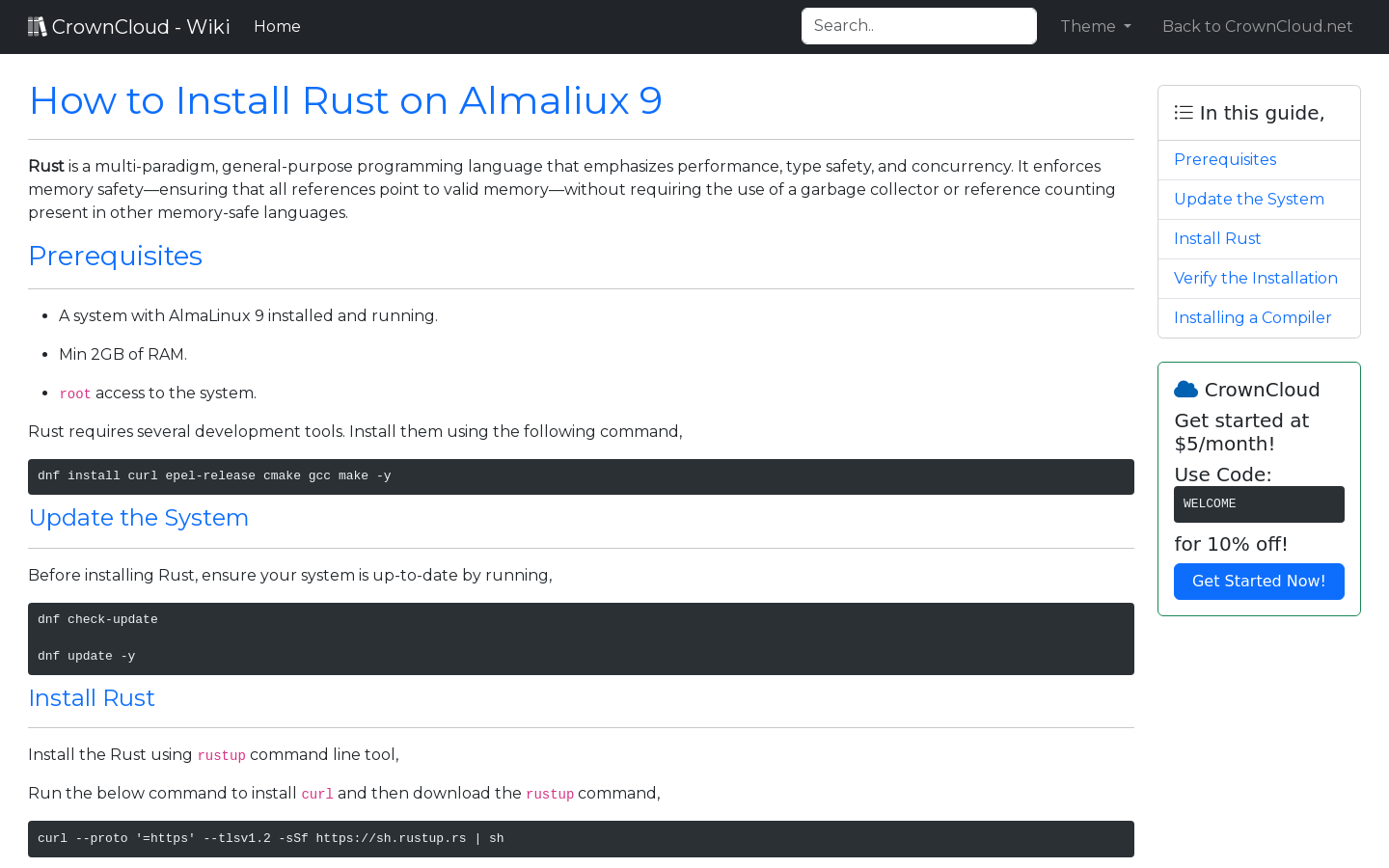Viewport: 1389px width, 868px height.
Task: Click 'Rust requires several development tools' sentence
Action: tap(355, 431)
